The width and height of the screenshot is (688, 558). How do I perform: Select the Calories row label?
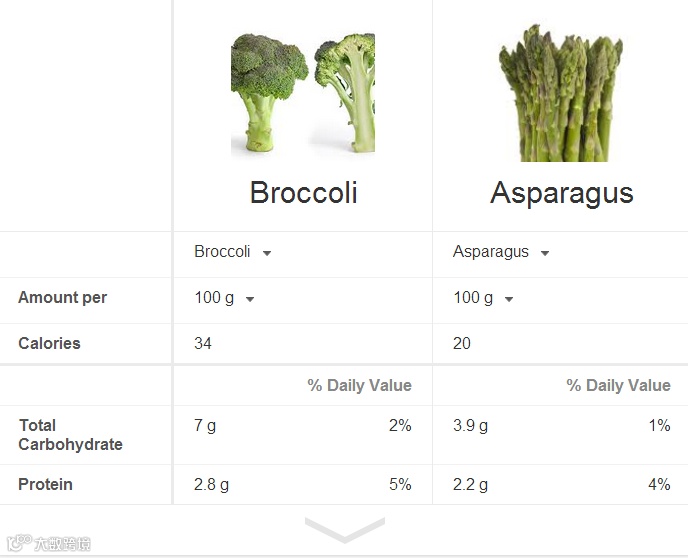49,343
